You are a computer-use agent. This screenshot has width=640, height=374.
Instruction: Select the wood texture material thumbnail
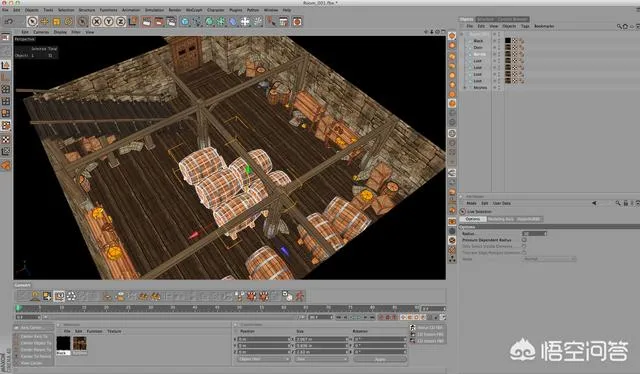[x=80, y=343]
